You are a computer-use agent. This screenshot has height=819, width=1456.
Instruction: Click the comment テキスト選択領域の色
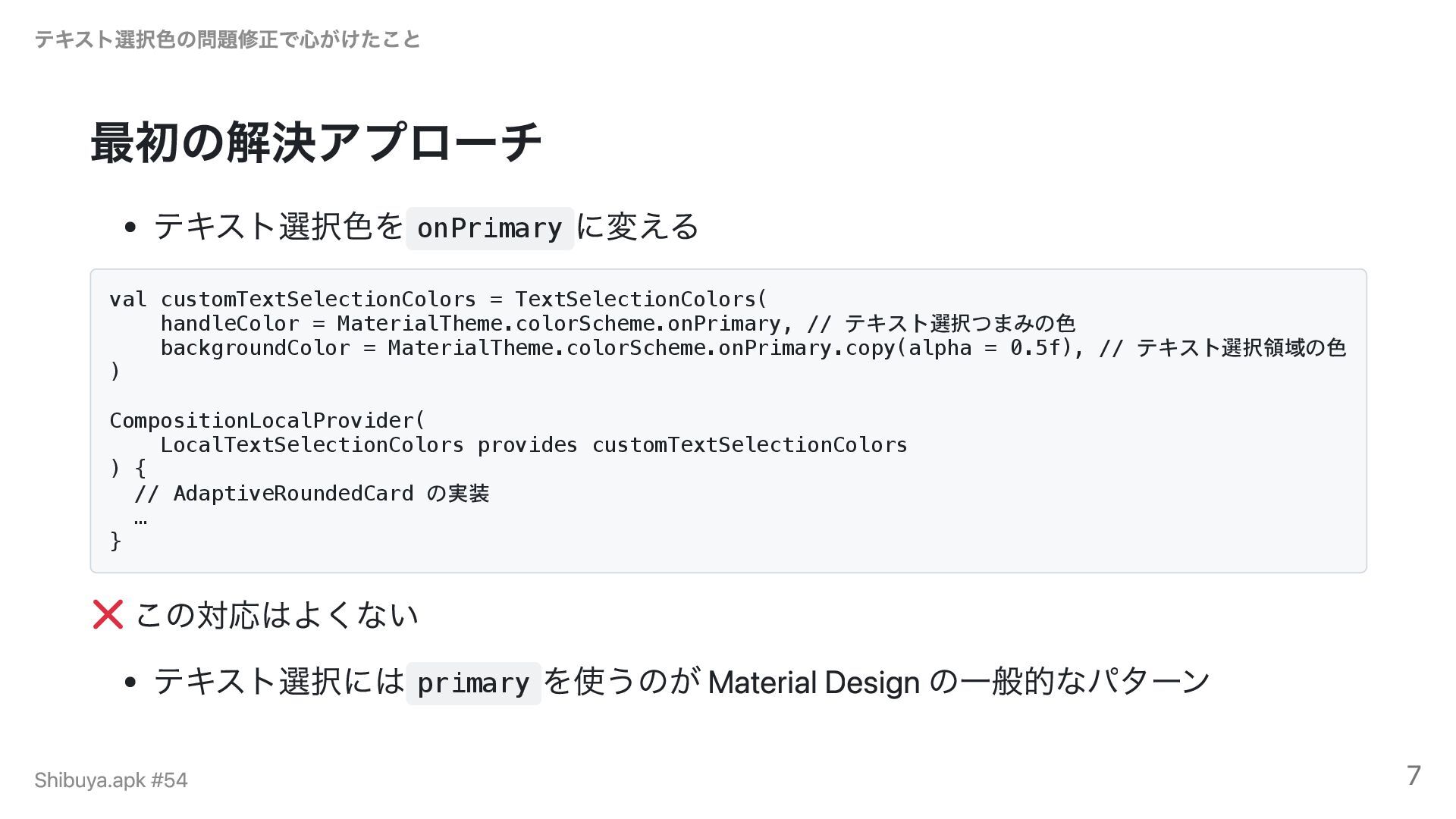click(1241, 348)
